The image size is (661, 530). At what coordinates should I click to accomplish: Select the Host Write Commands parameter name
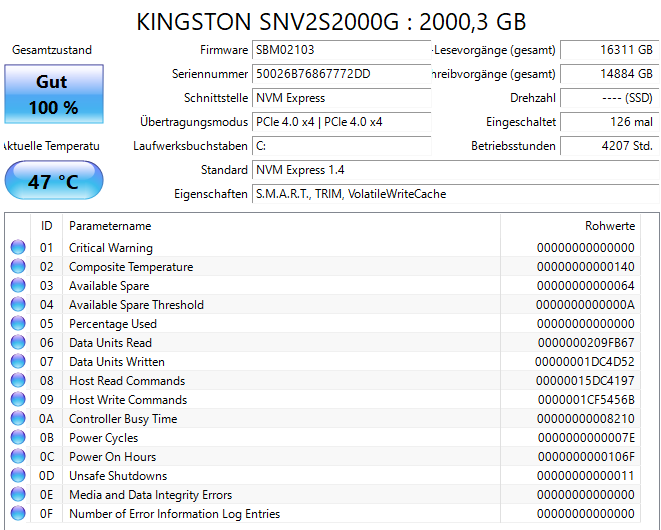[x=128, y=400]
